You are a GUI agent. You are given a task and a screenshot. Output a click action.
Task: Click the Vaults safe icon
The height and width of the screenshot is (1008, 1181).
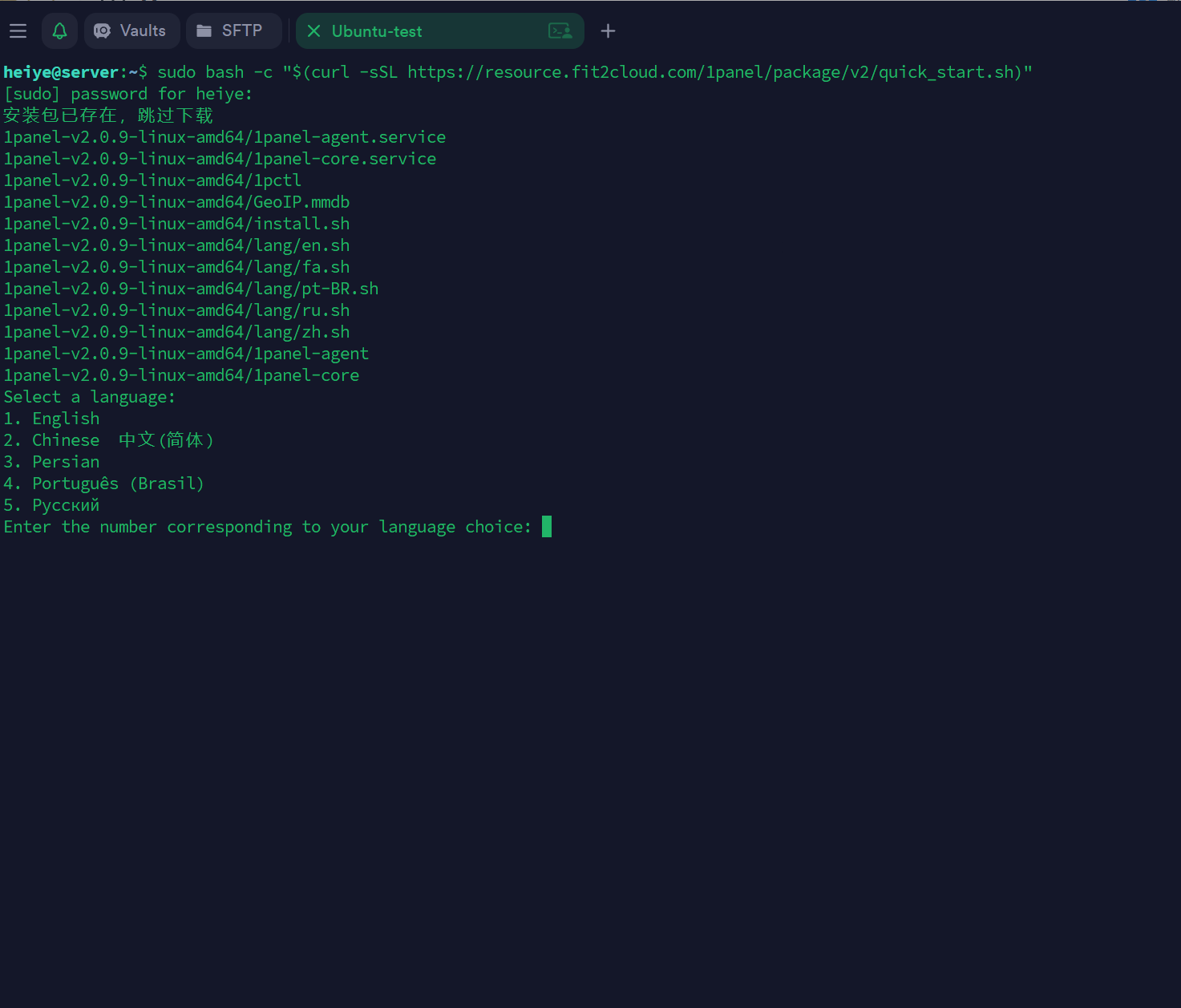pos(102,31)
